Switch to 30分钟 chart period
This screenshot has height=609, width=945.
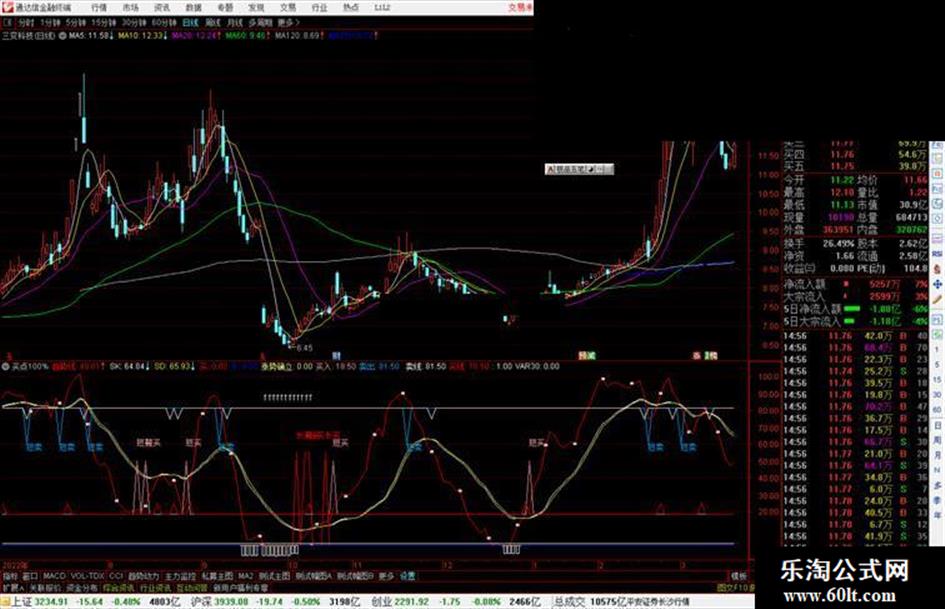(x=133, y=23)
